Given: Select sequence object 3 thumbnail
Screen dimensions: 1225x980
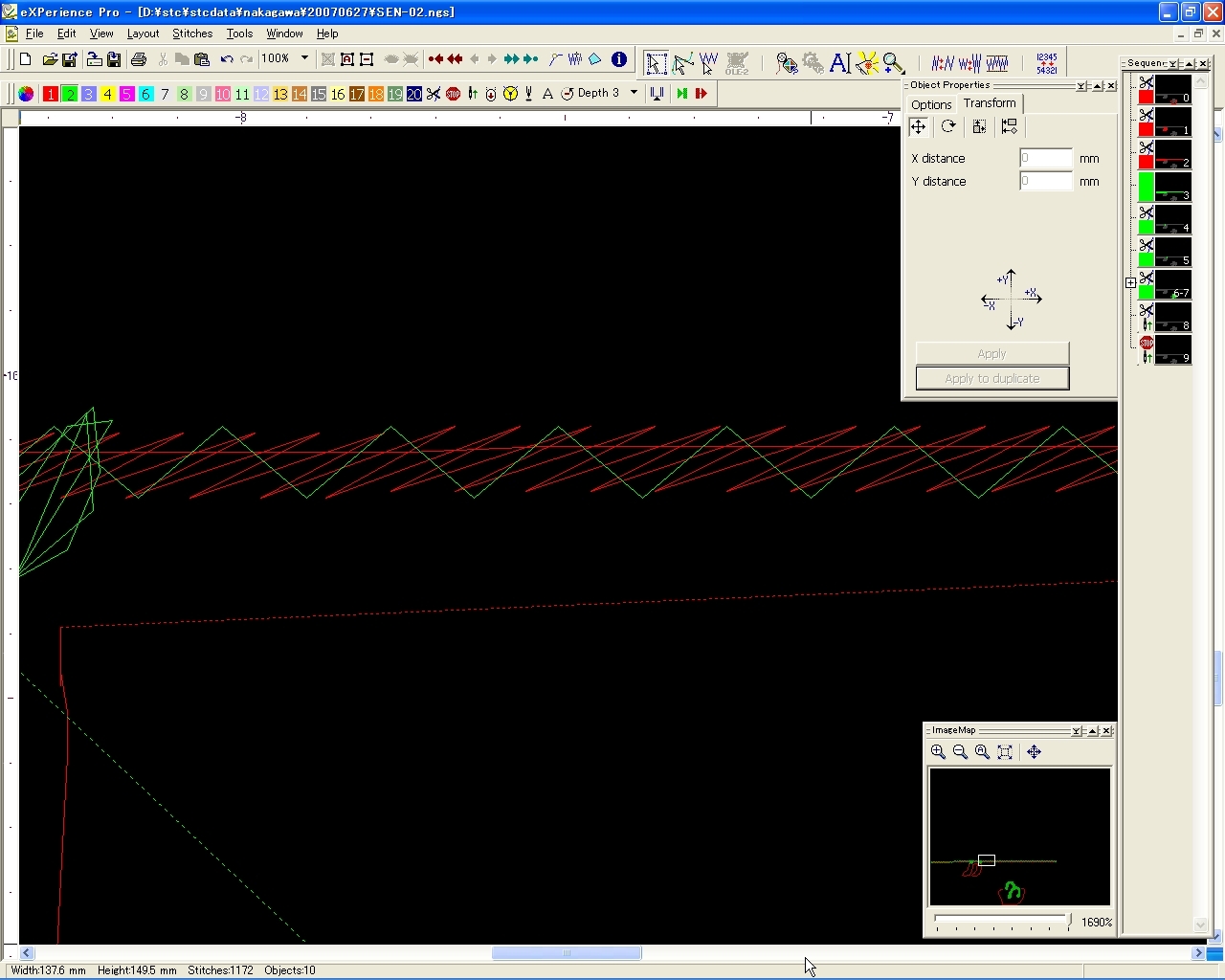Looking at the screenshot, I should [x=1173, y=188].
